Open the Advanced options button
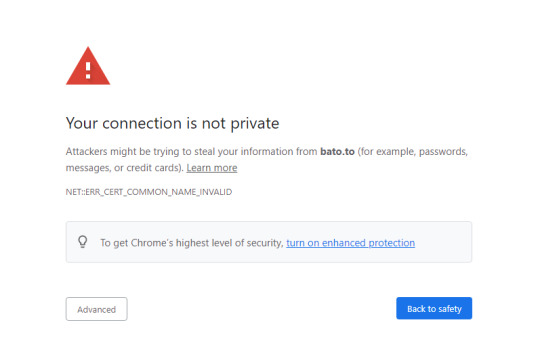 coord(96,309)
